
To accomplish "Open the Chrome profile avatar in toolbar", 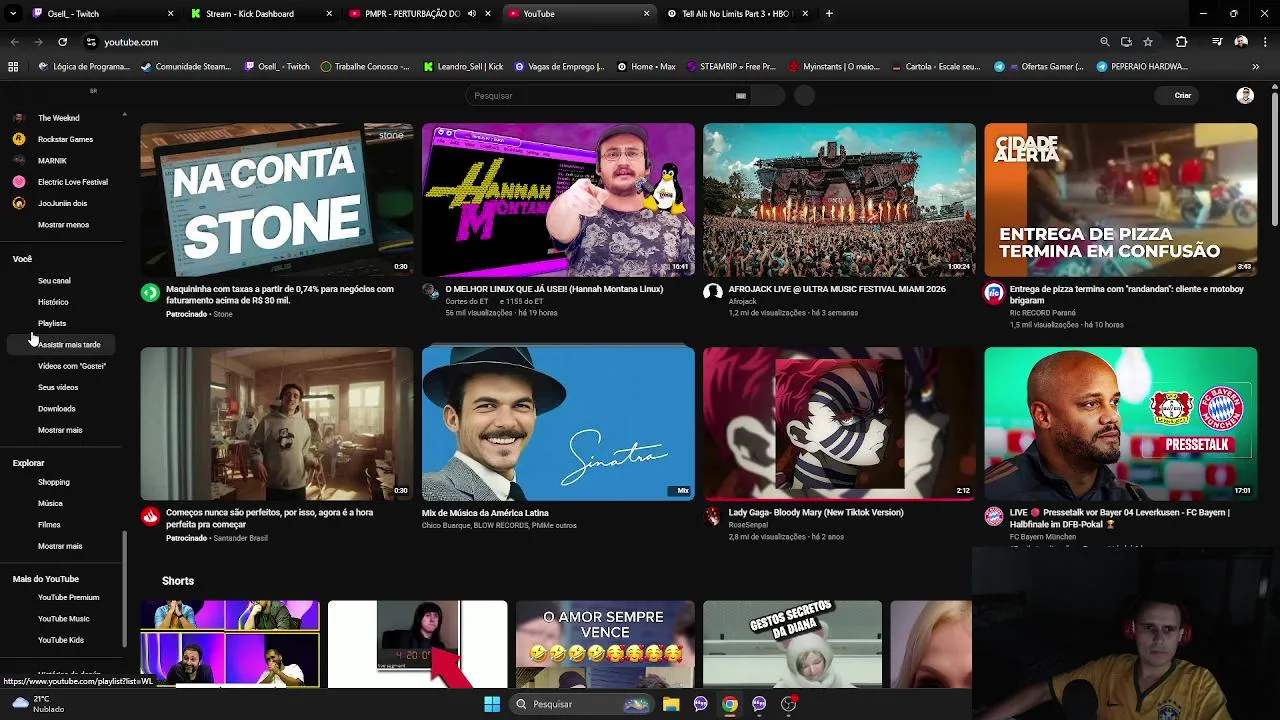I will click(x=1241, y=42).
